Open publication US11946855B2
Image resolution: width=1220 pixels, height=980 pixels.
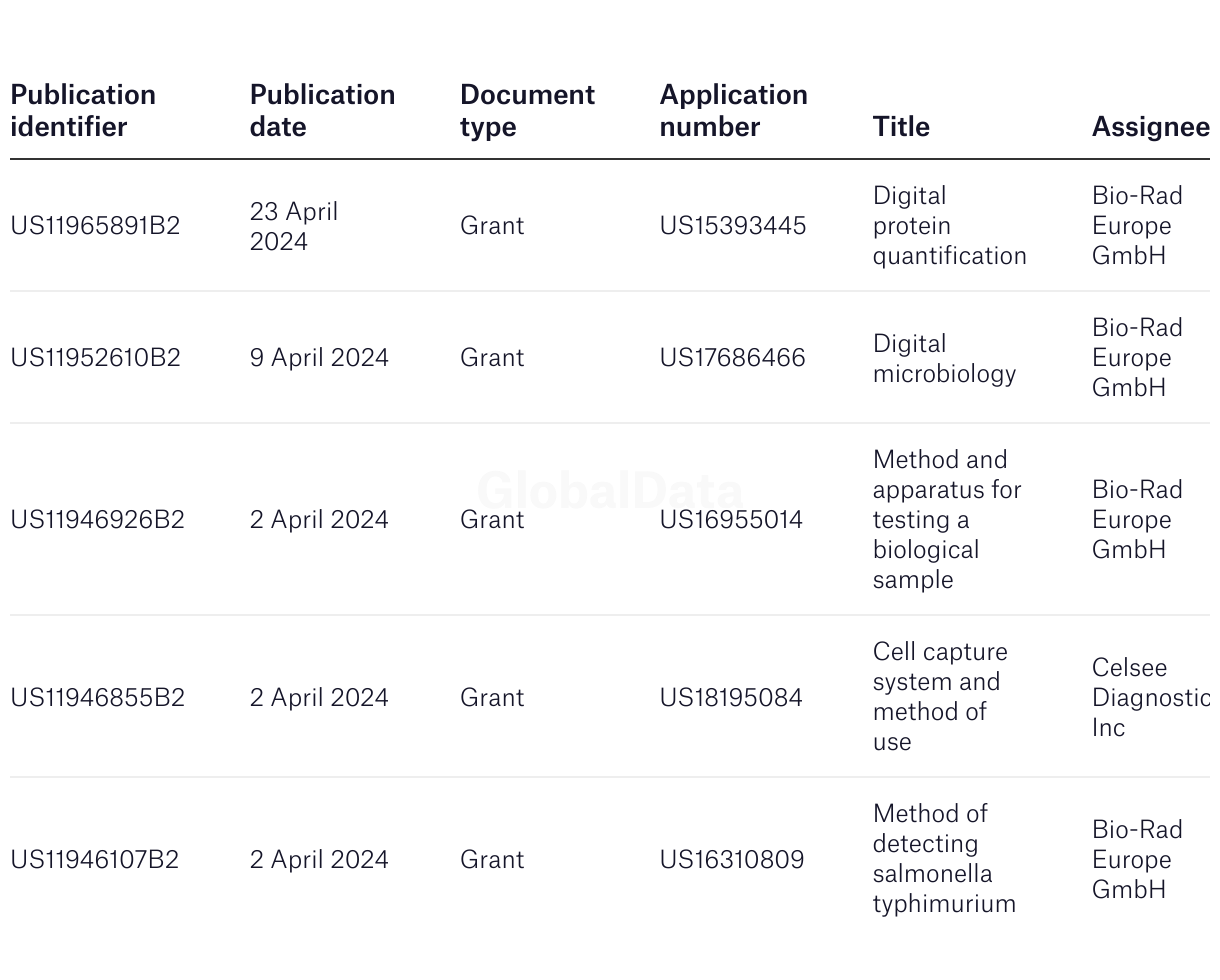coord(97,698)
